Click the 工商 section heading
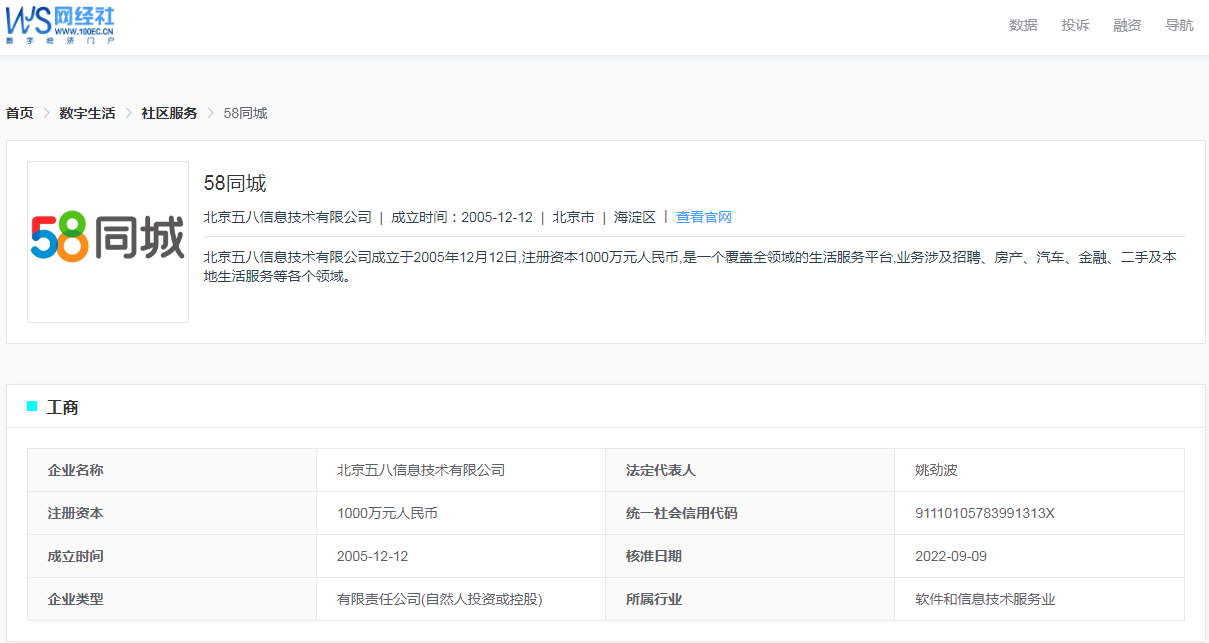Viewport: 1209px width, 643px height. 63,407
